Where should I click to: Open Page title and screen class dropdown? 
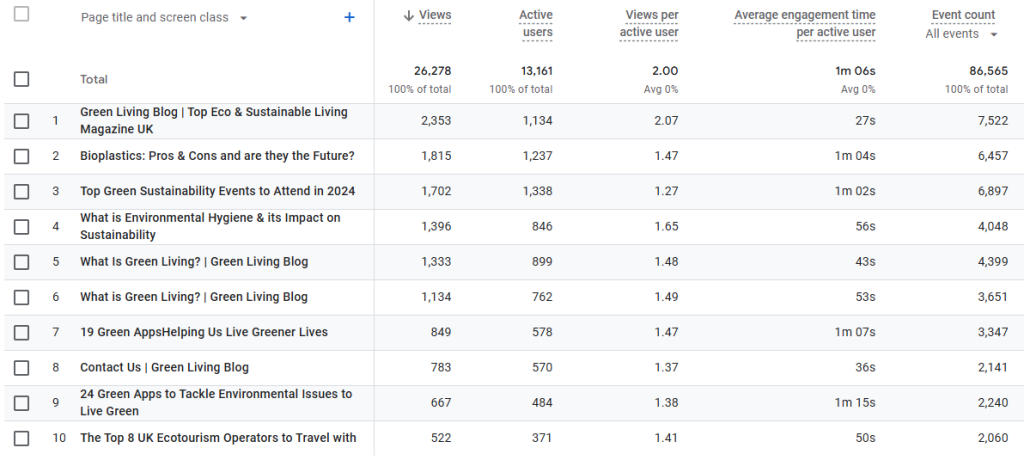(x=163, y=18)
